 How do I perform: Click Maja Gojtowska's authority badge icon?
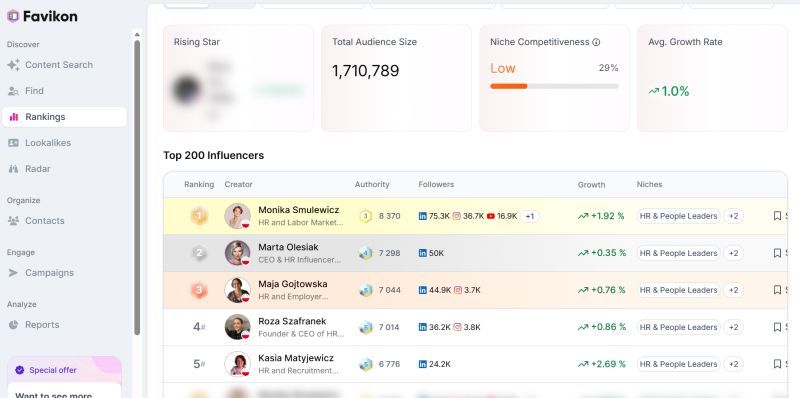(x=365, y=290)
